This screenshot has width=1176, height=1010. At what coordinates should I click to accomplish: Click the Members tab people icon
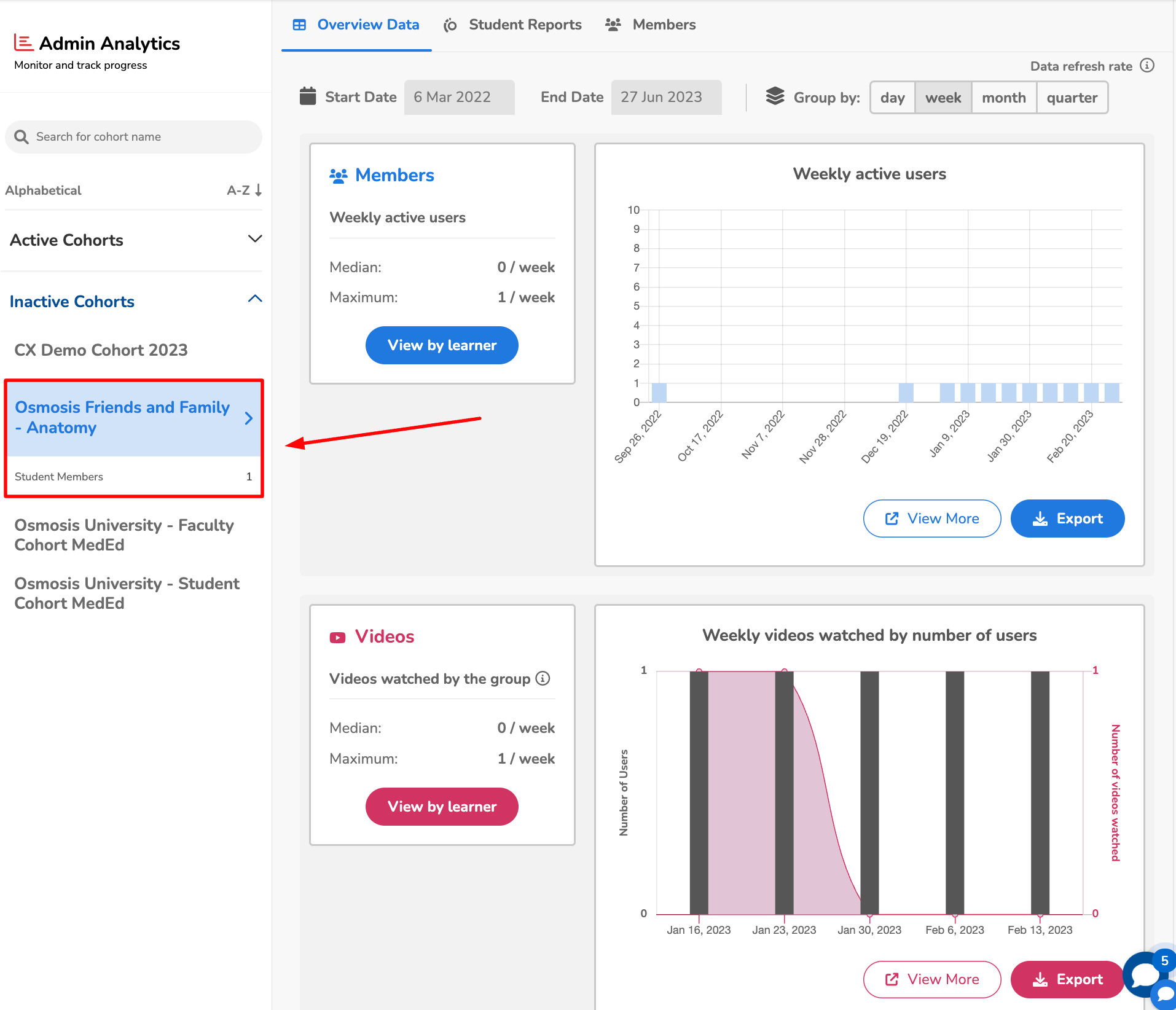(613, 25)
